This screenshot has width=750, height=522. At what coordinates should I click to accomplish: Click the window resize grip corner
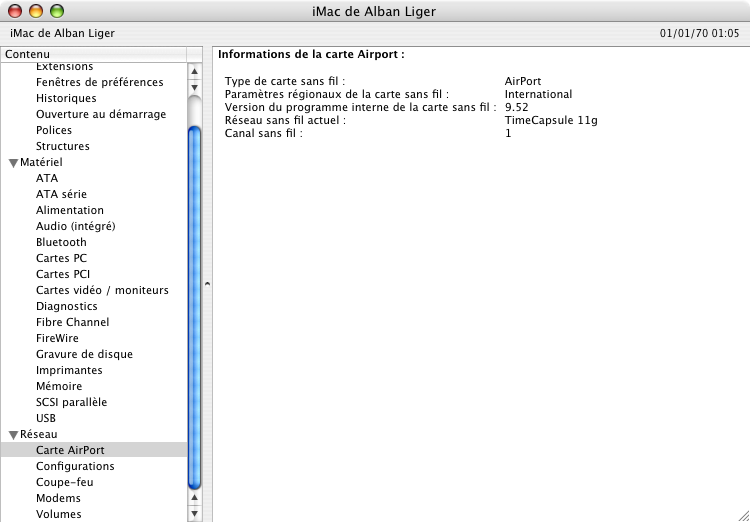pyautogui.click(x=743, y=515)
